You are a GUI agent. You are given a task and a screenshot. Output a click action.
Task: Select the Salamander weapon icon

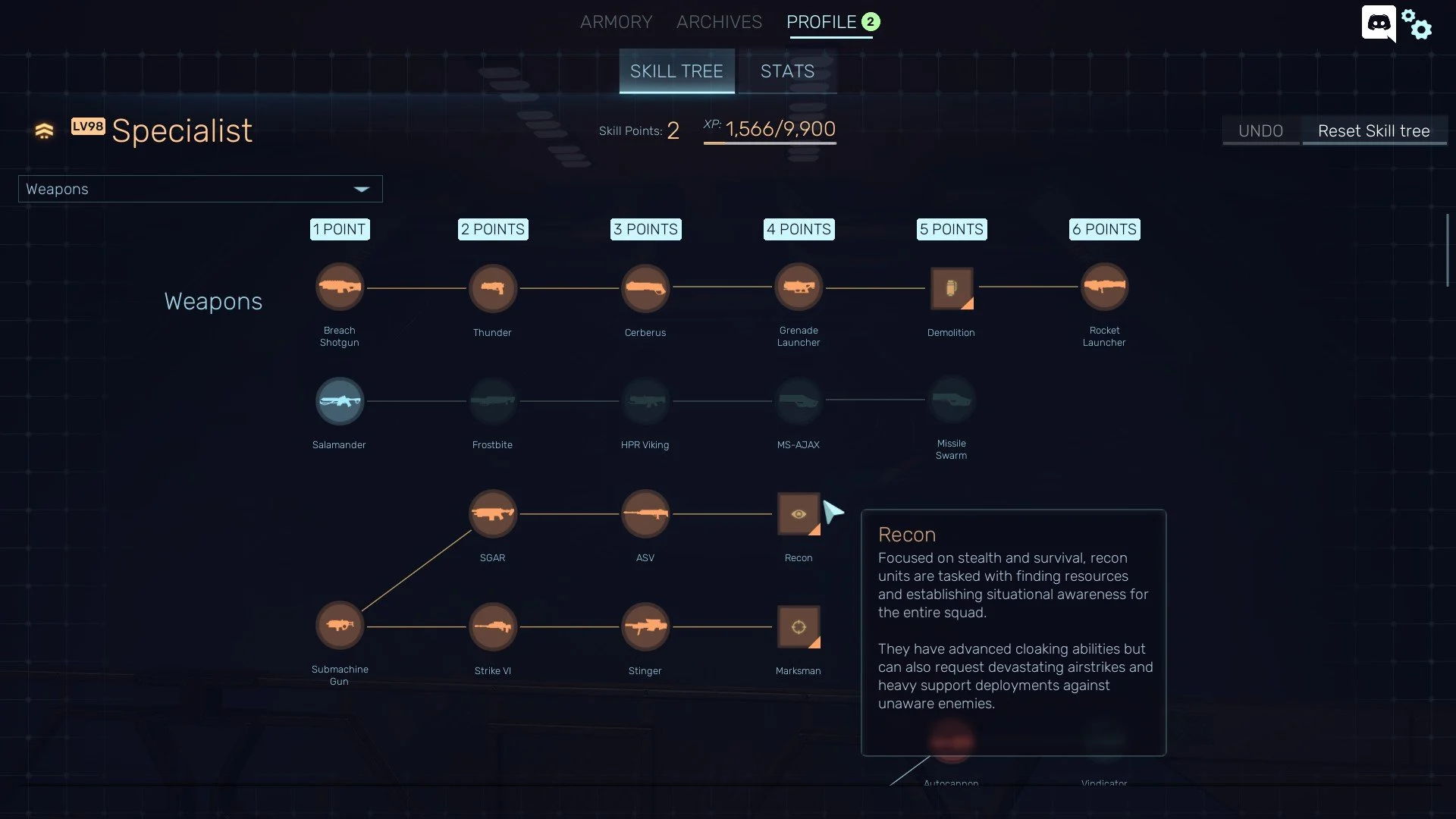(339, 401)
